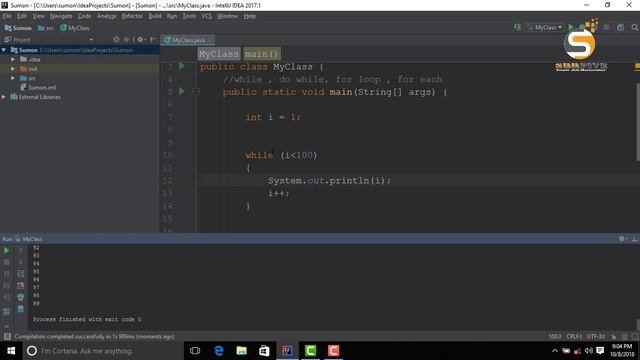
Task: Collapse all in the Project panel header
Action: (x=127, y=40)
